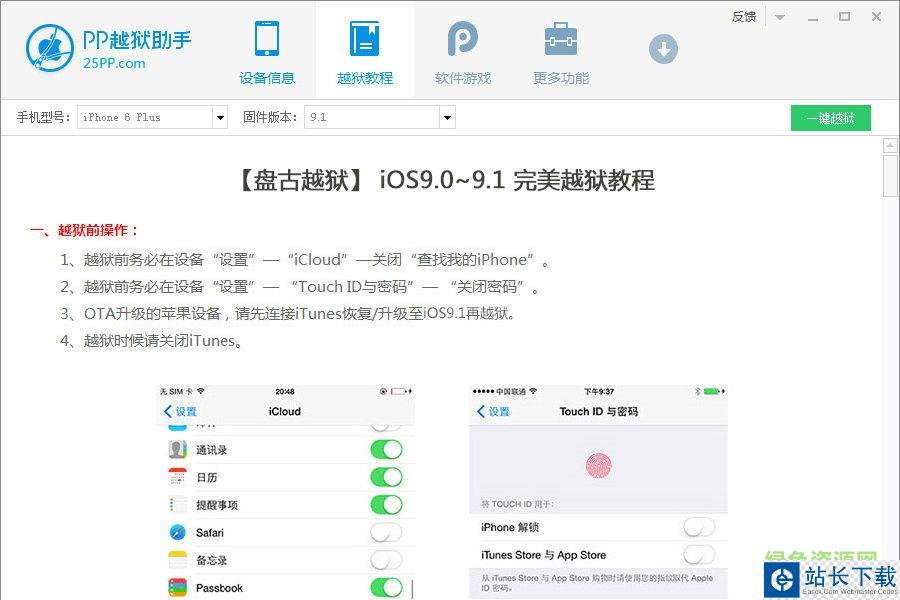The image size is (900, 600).
Task: Open the 设备信息 phone icon
Action: tap(267, 40)
